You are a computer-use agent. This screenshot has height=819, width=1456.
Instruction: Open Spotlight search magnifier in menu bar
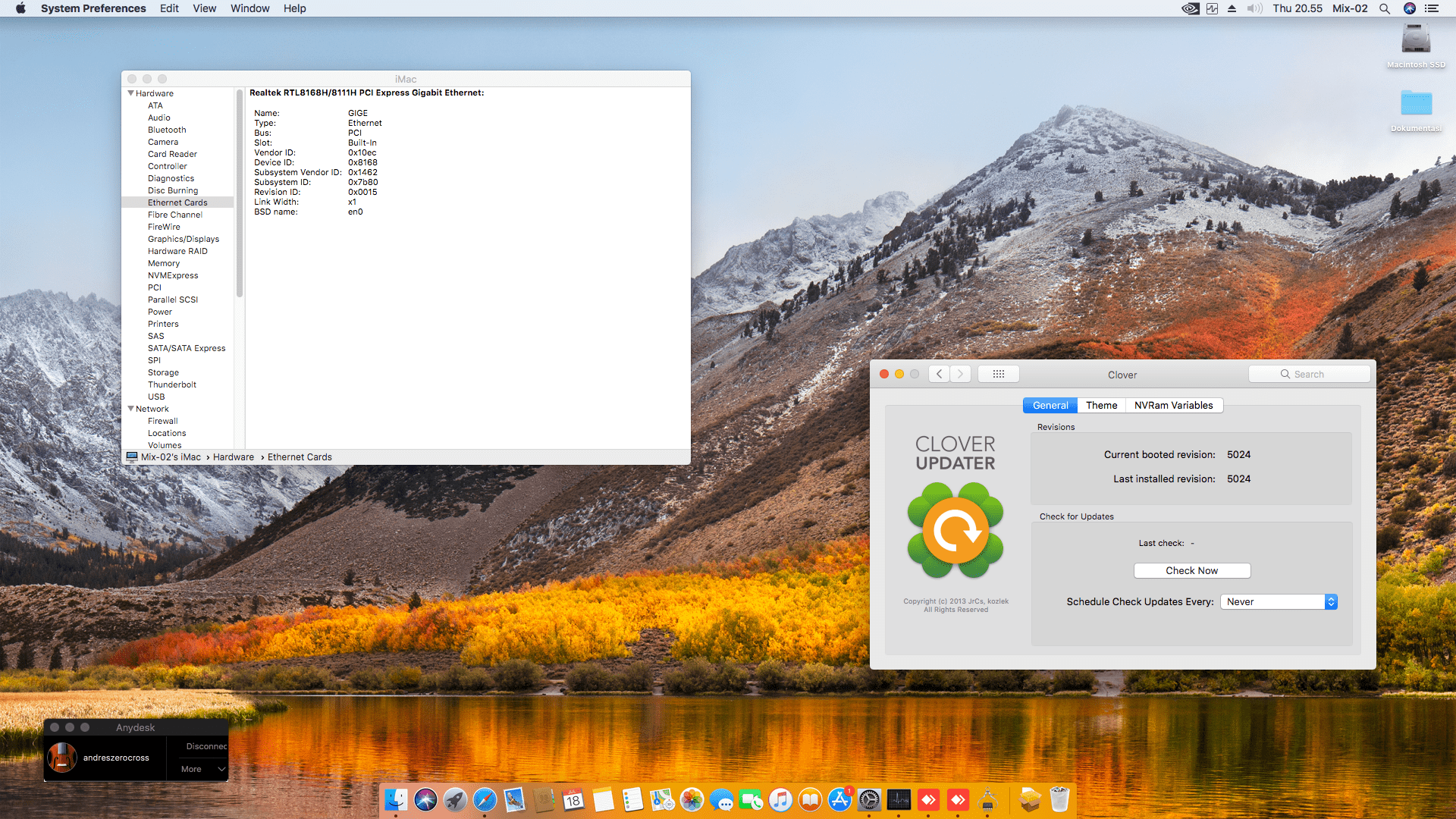(x=1384, y=8)
